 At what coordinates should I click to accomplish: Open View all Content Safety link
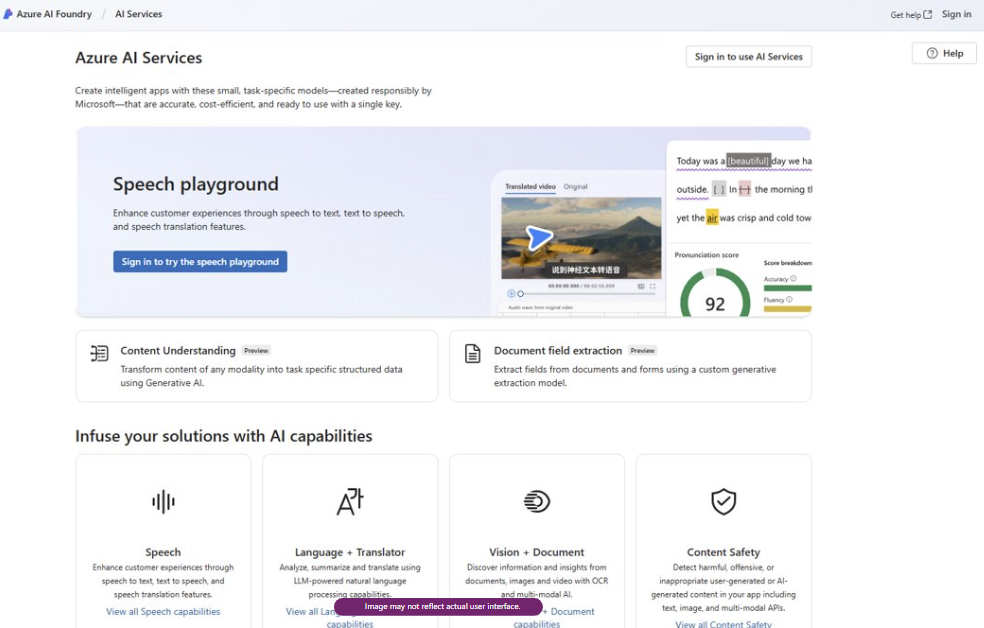[724, 624]
